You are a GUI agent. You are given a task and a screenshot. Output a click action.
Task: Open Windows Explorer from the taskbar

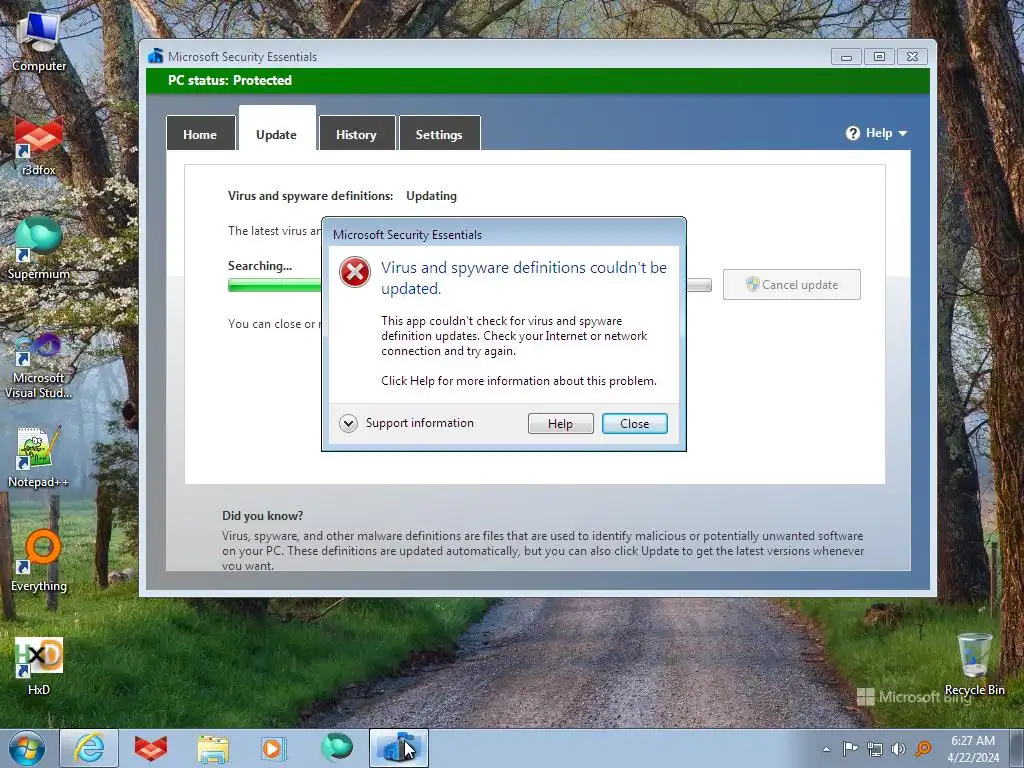click(x=213, y=748)
